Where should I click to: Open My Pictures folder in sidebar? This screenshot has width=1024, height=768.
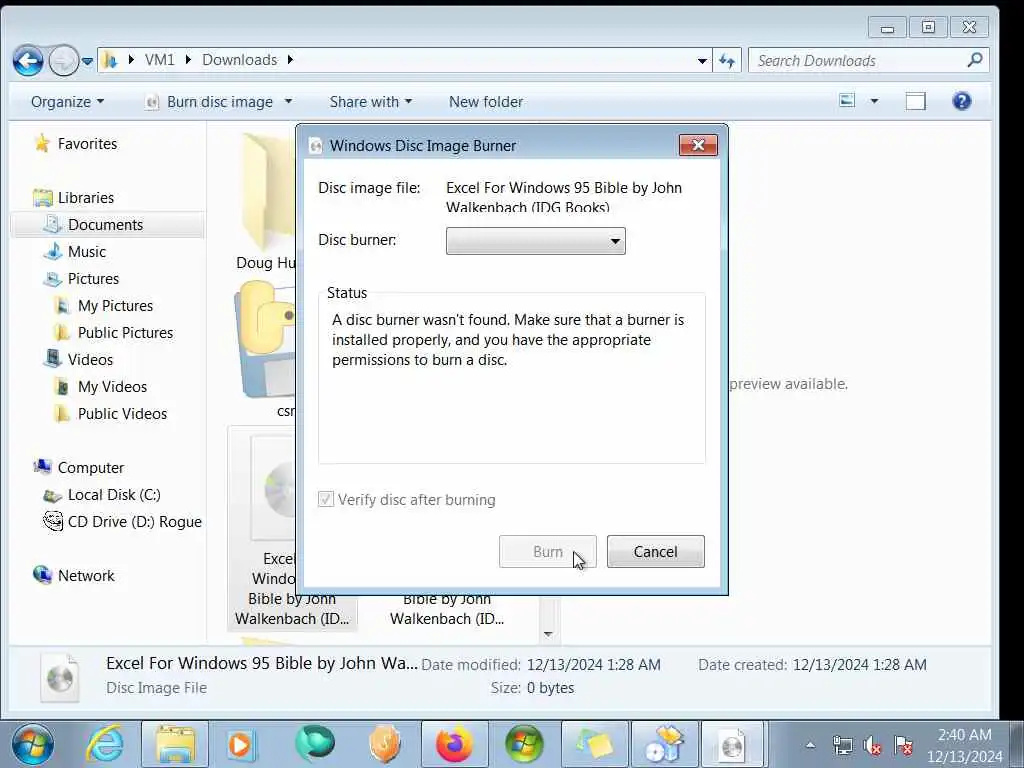coord(103,306)
